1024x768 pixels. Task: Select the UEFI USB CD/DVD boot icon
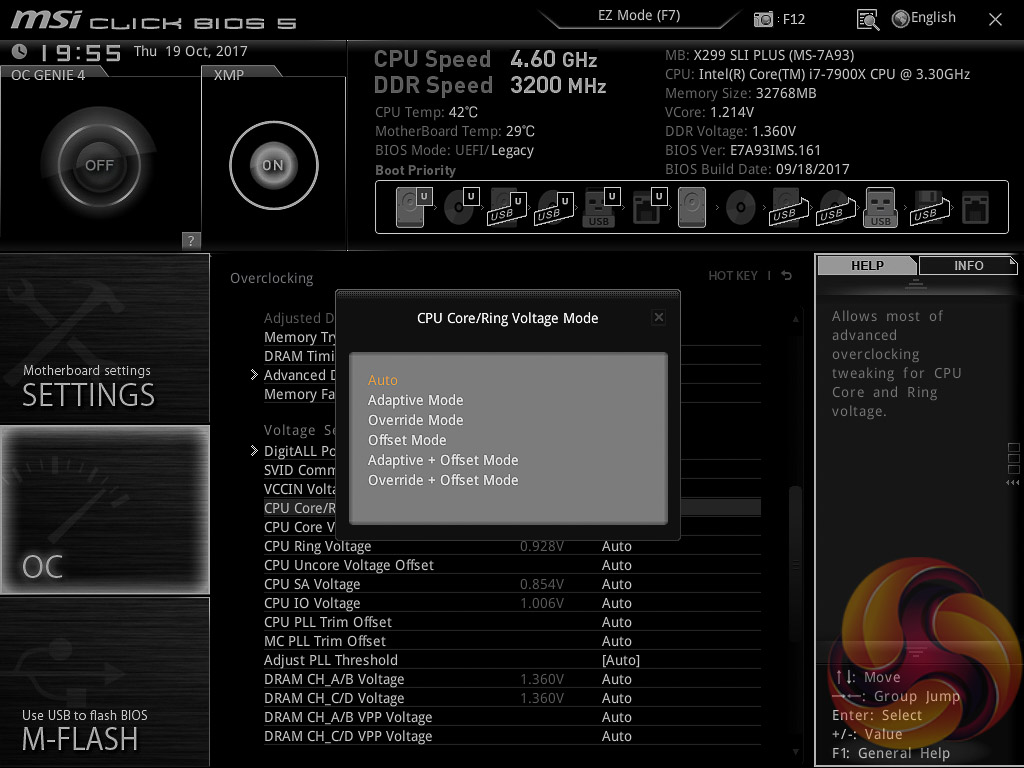pyautogui.click(x=554, y=208)
